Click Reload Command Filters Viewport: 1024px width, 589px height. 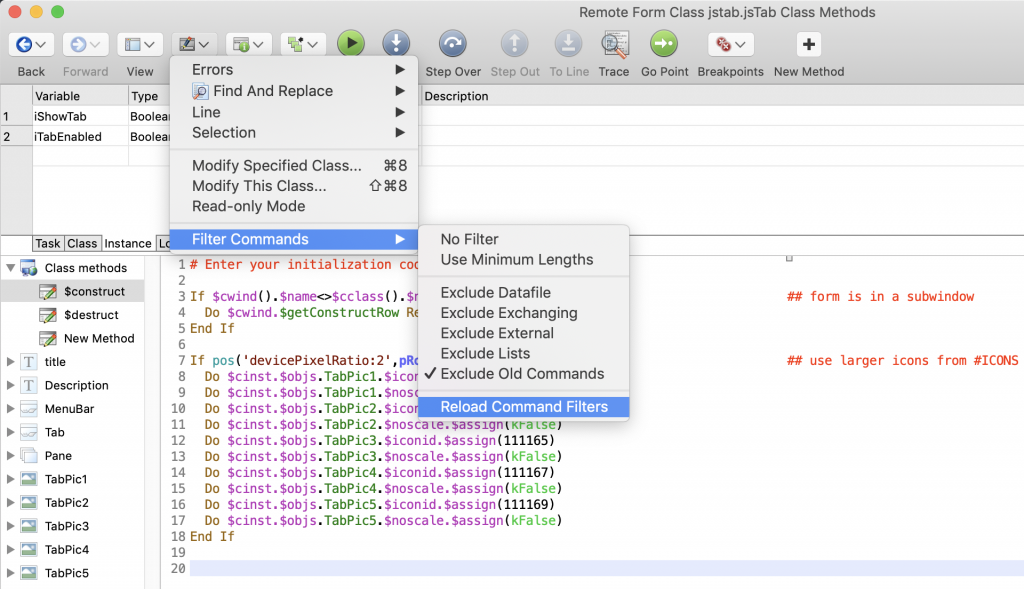[x=525, y=406]
